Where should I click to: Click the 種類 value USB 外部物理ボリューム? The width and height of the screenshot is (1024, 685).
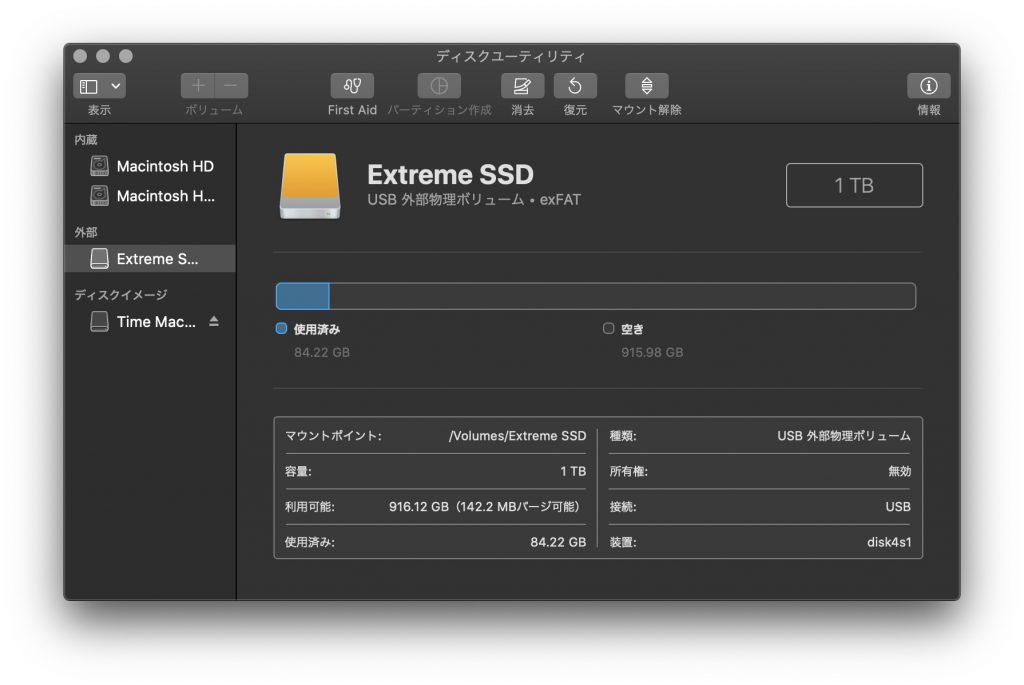point(844,436)
